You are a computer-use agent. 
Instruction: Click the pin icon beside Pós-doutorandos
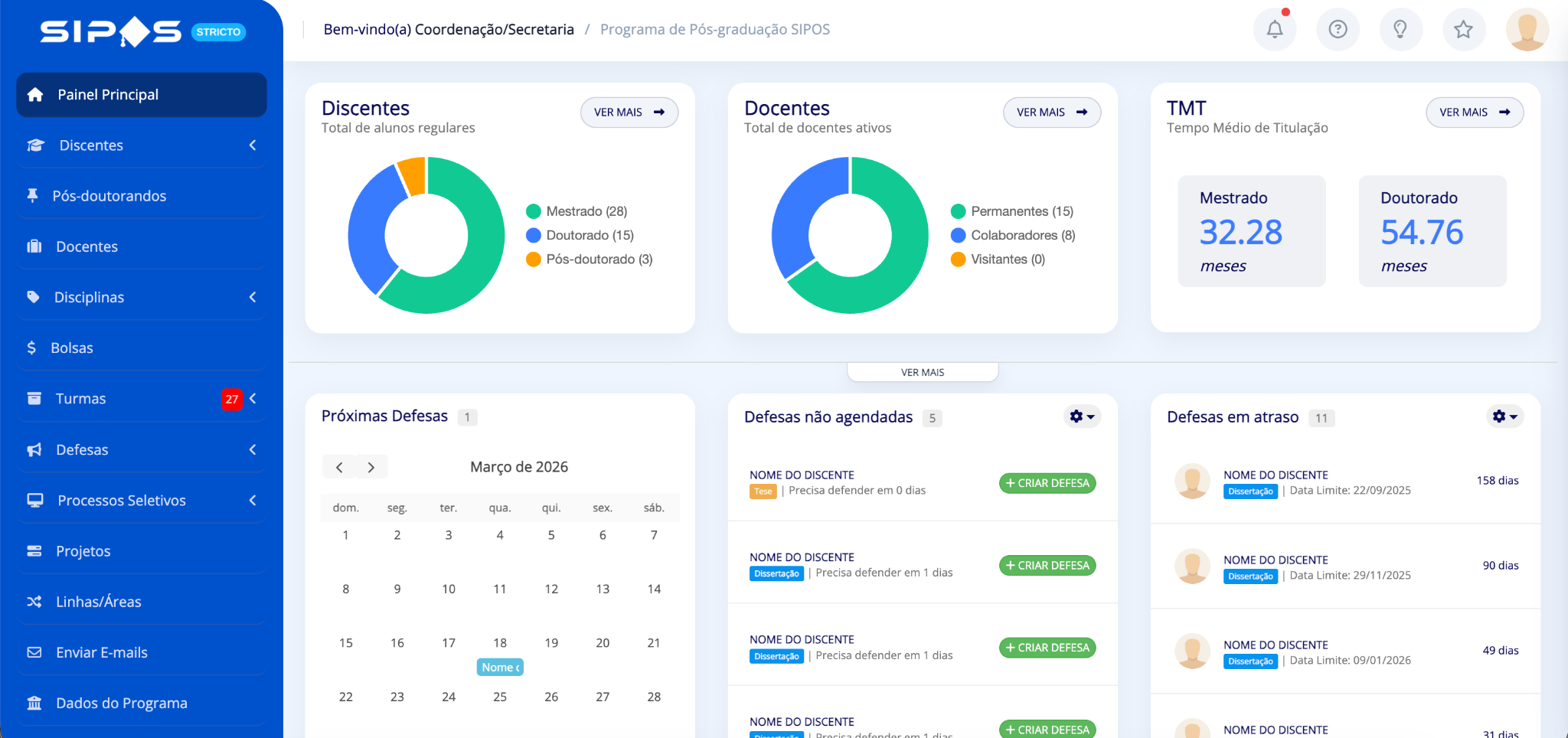(x=32, y=196)
